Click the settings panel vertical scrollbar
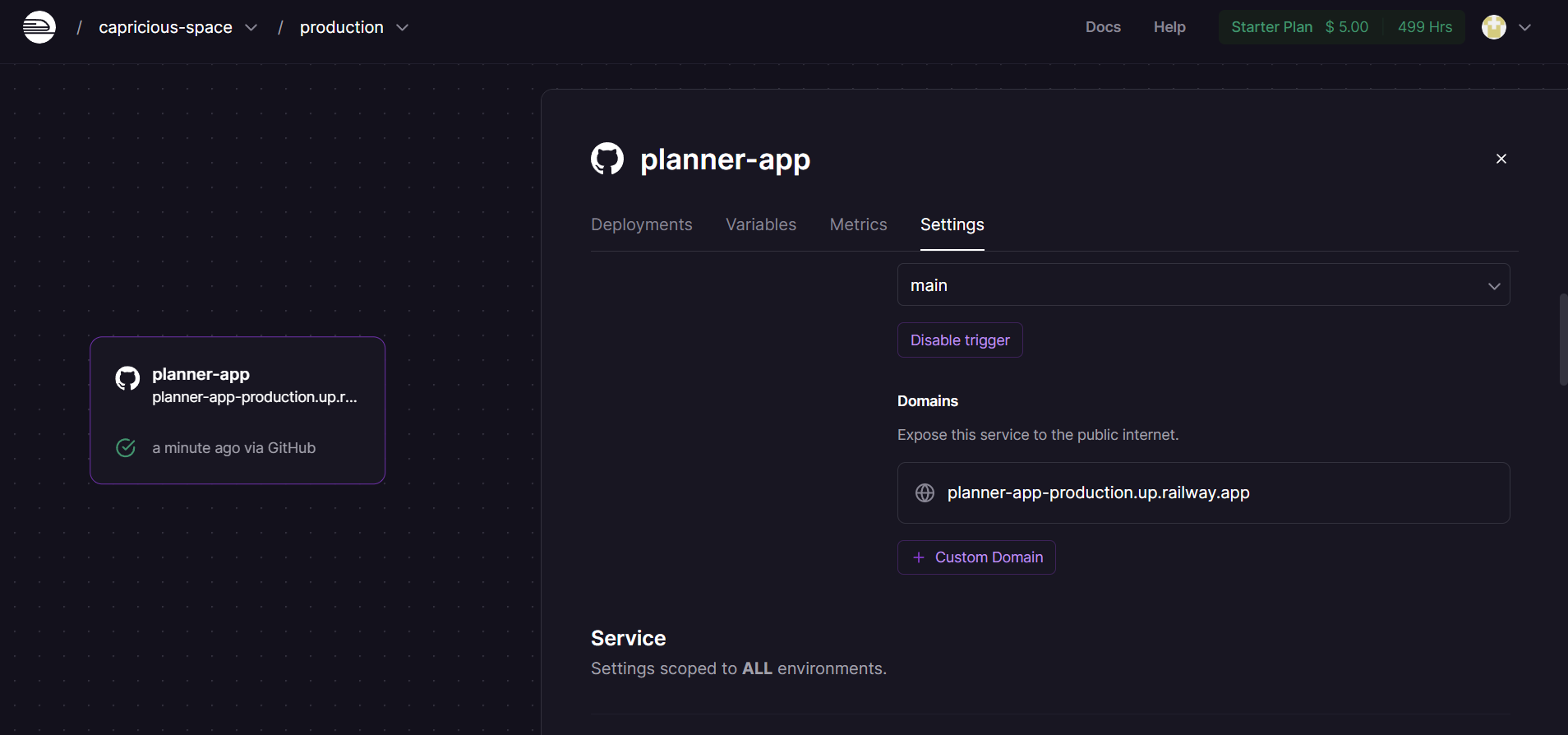This screenshot has width=1568, height=735. [1563, 339]
